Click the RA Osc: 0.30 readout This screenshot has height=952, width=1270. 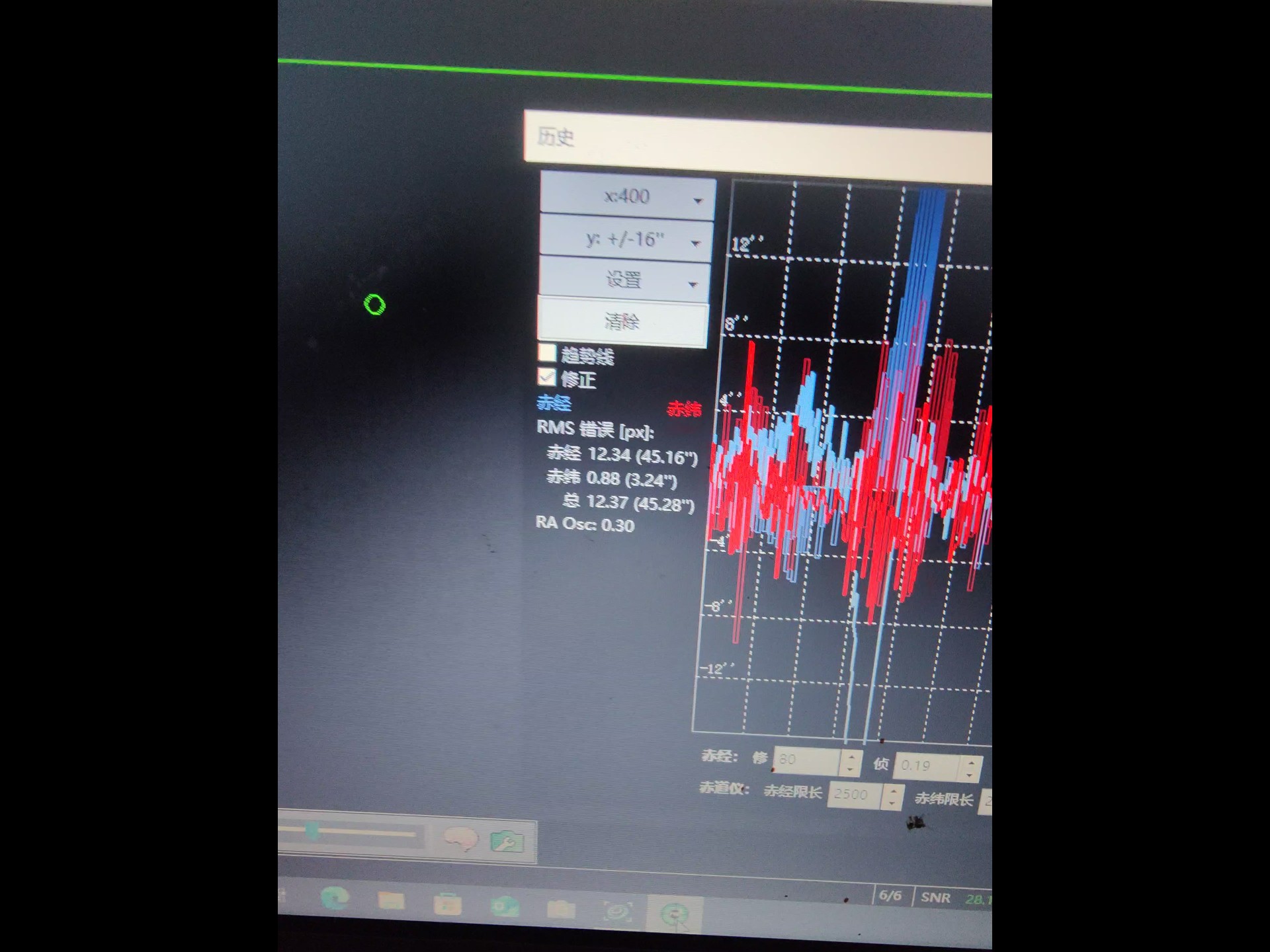(585, 524)
